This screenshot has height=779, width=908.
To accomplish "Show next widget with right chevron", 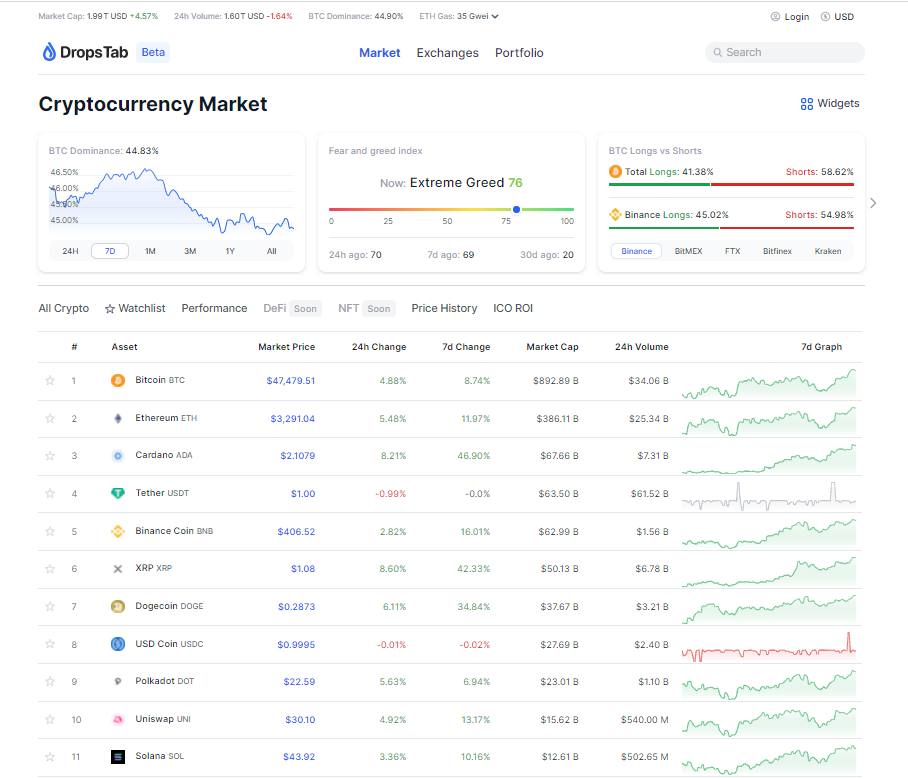I will click(x=873, y=203).
